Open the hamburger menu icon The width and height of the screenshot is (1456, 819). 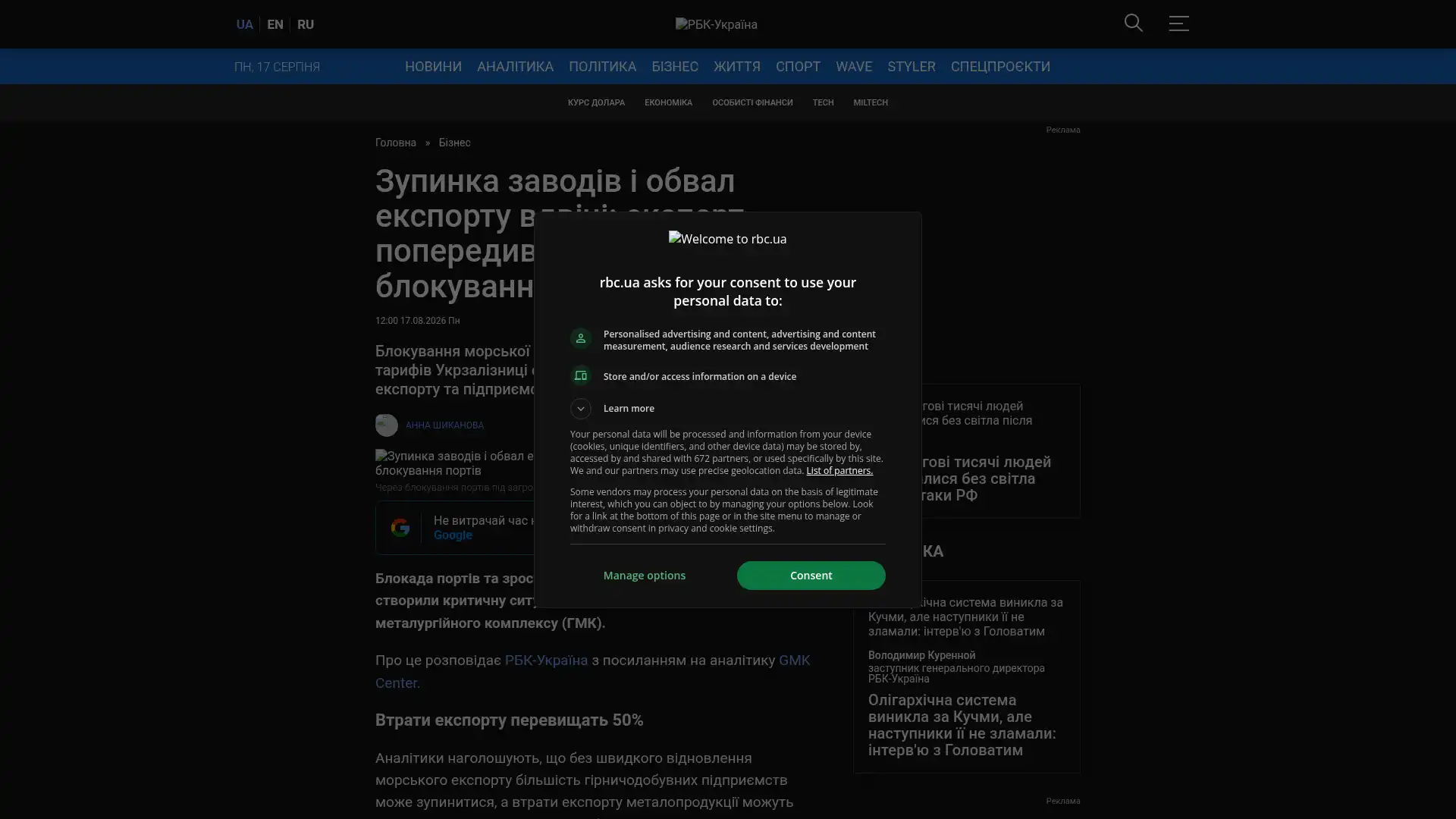pos(1178,24)
